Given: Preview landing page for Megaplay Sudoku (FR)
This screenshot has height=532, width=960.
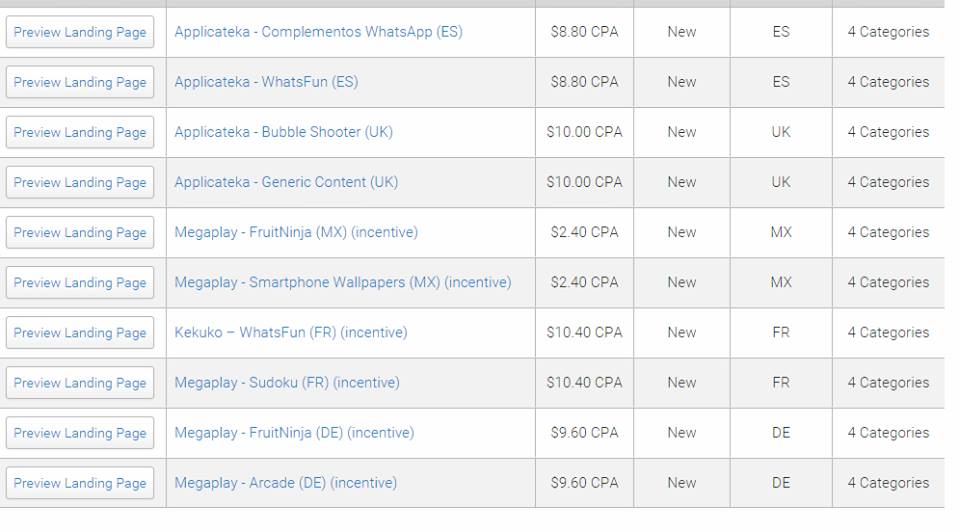Looking at the screenshot, I should coord(80,382).
